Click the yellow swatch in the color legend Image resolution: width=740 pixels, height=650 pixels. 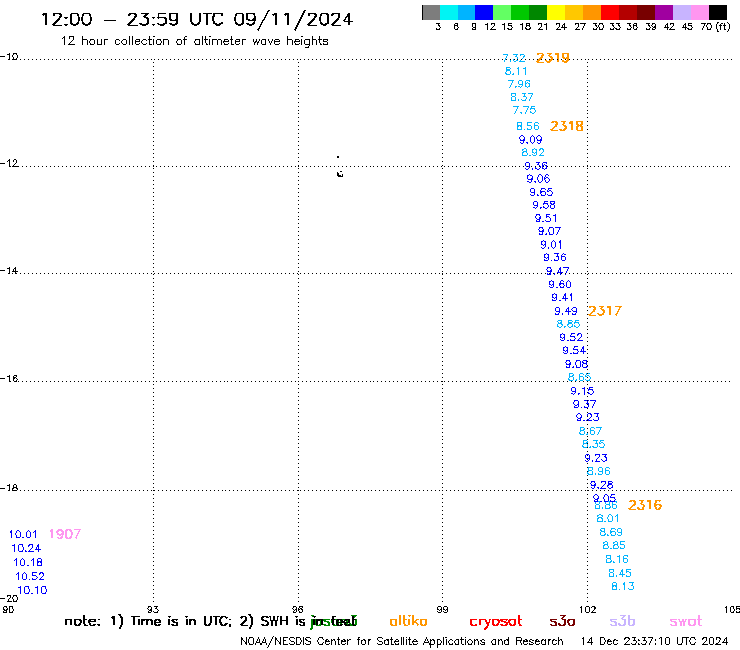pos(556,12)
